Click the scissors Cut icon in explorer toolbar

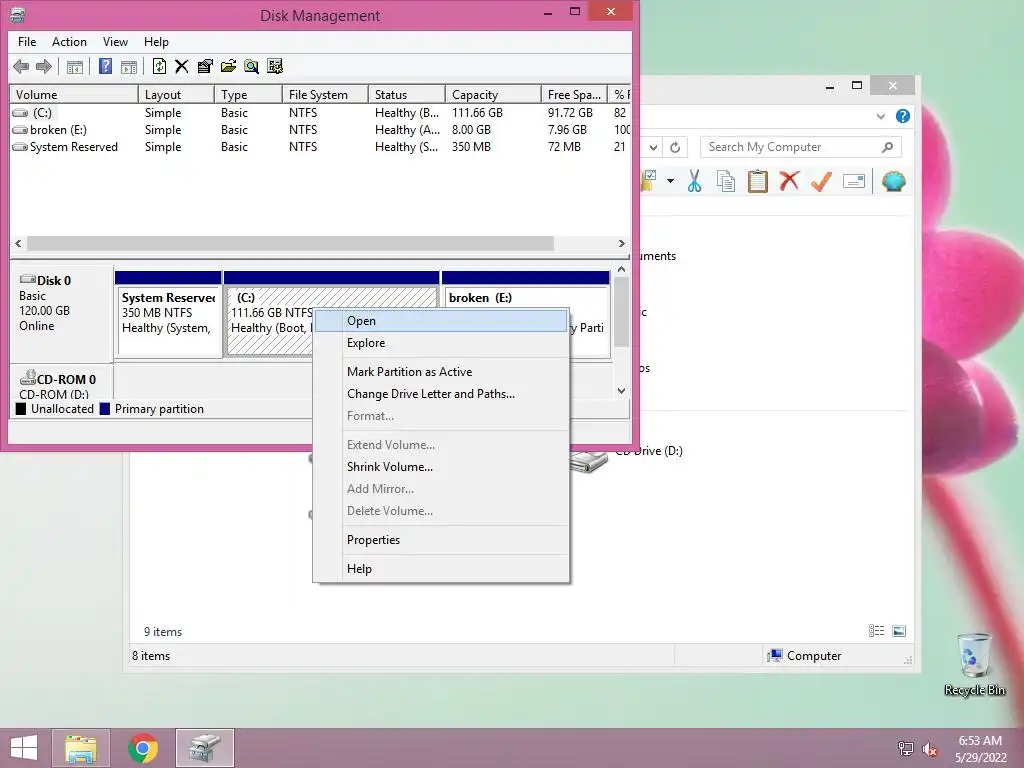coord(694,181)
